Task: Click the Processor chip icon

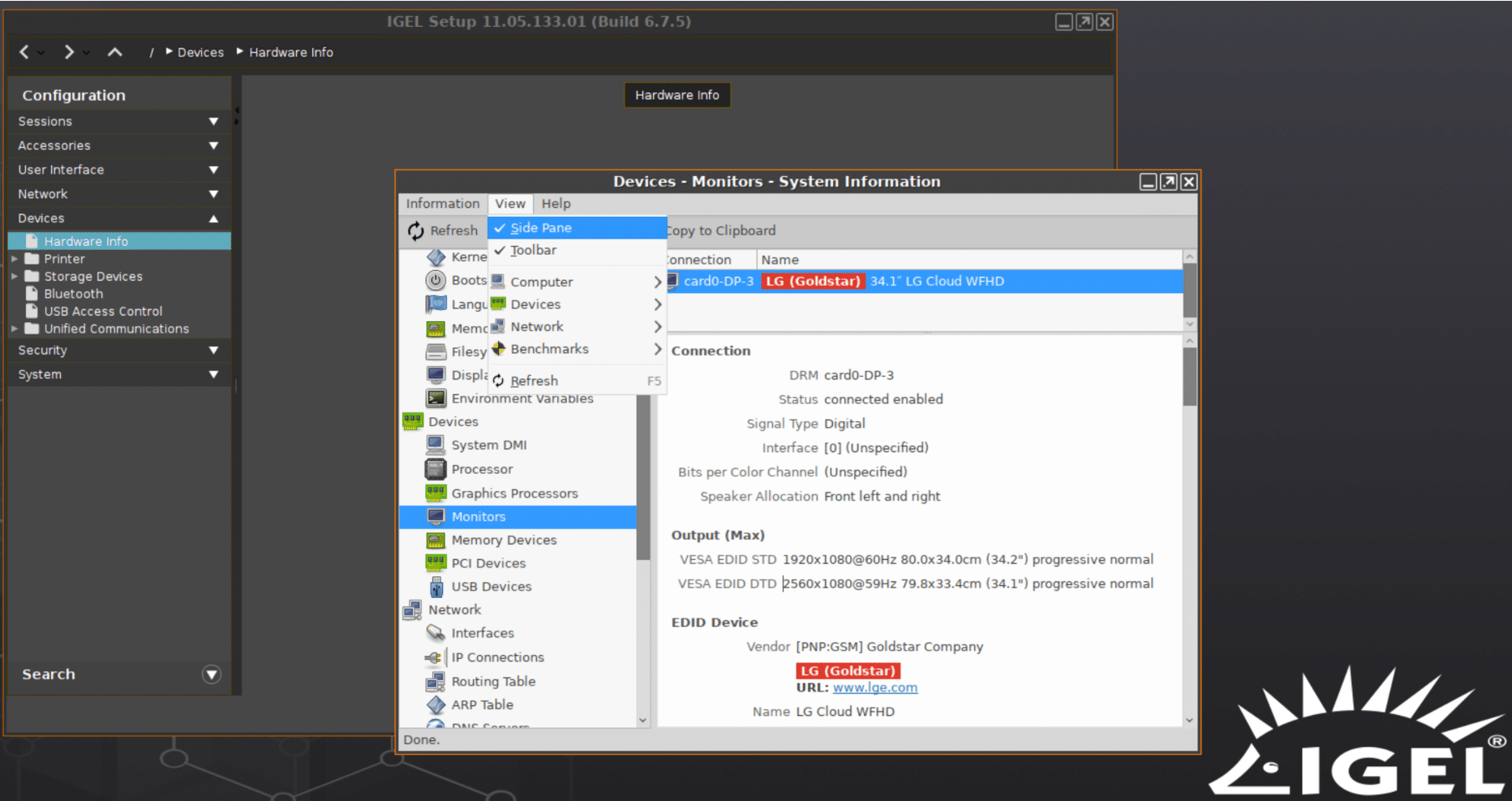Action: (x=436, y=469)
